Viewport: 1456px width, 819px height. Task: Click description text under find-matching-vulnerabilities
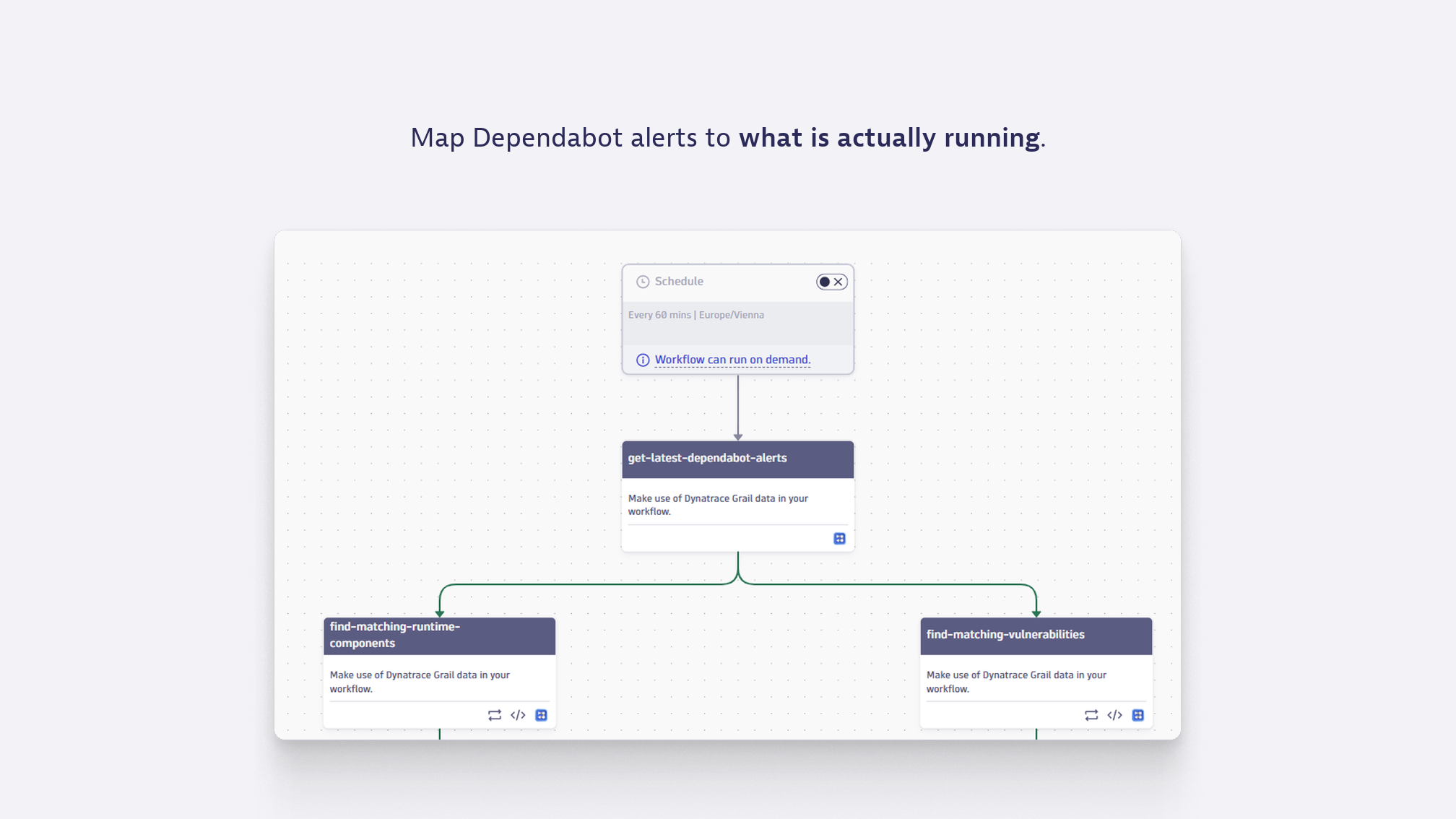(x=1016, y=682)
